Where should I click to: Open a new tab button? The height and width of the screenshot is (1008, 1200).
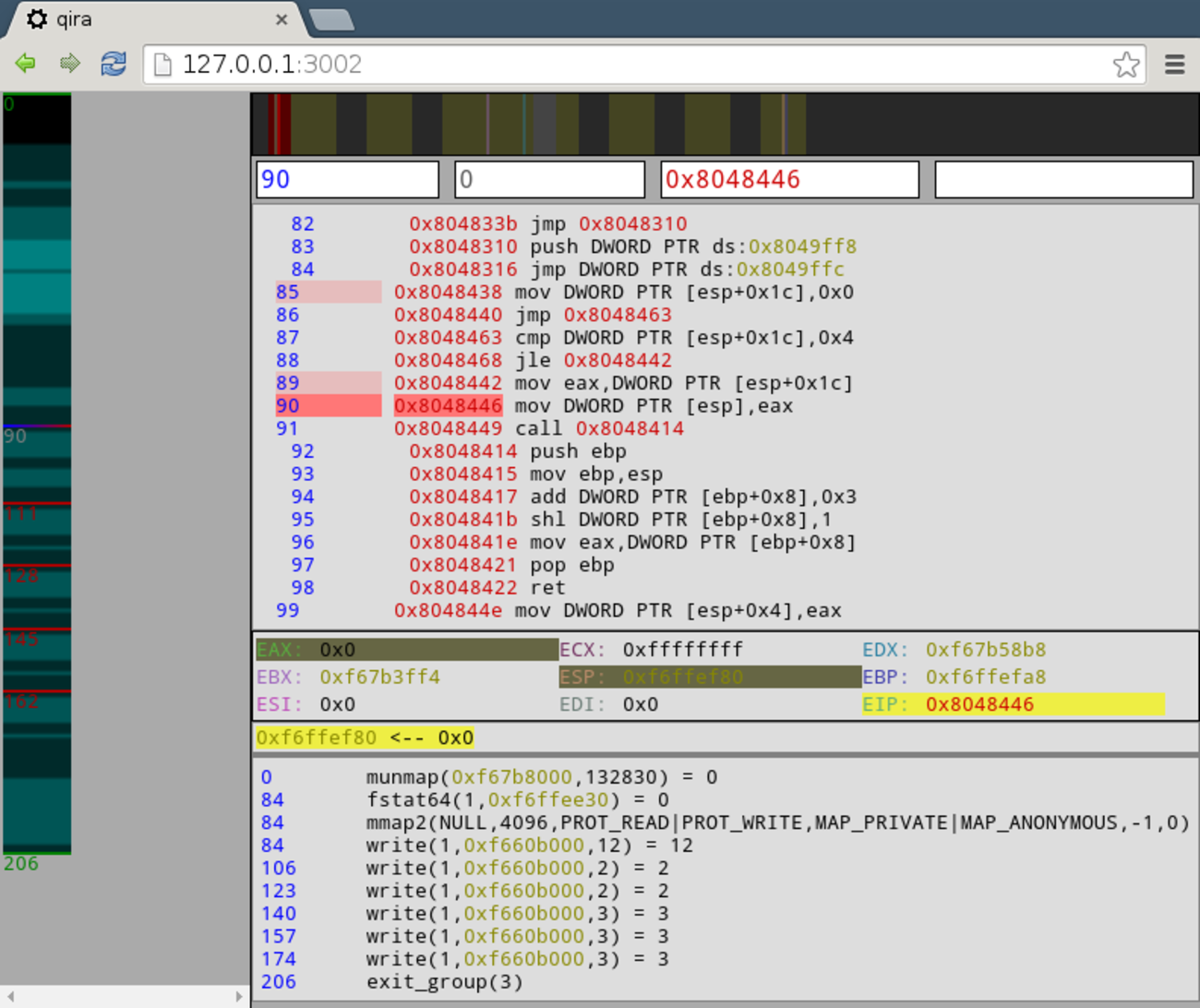tap(330, 20)
